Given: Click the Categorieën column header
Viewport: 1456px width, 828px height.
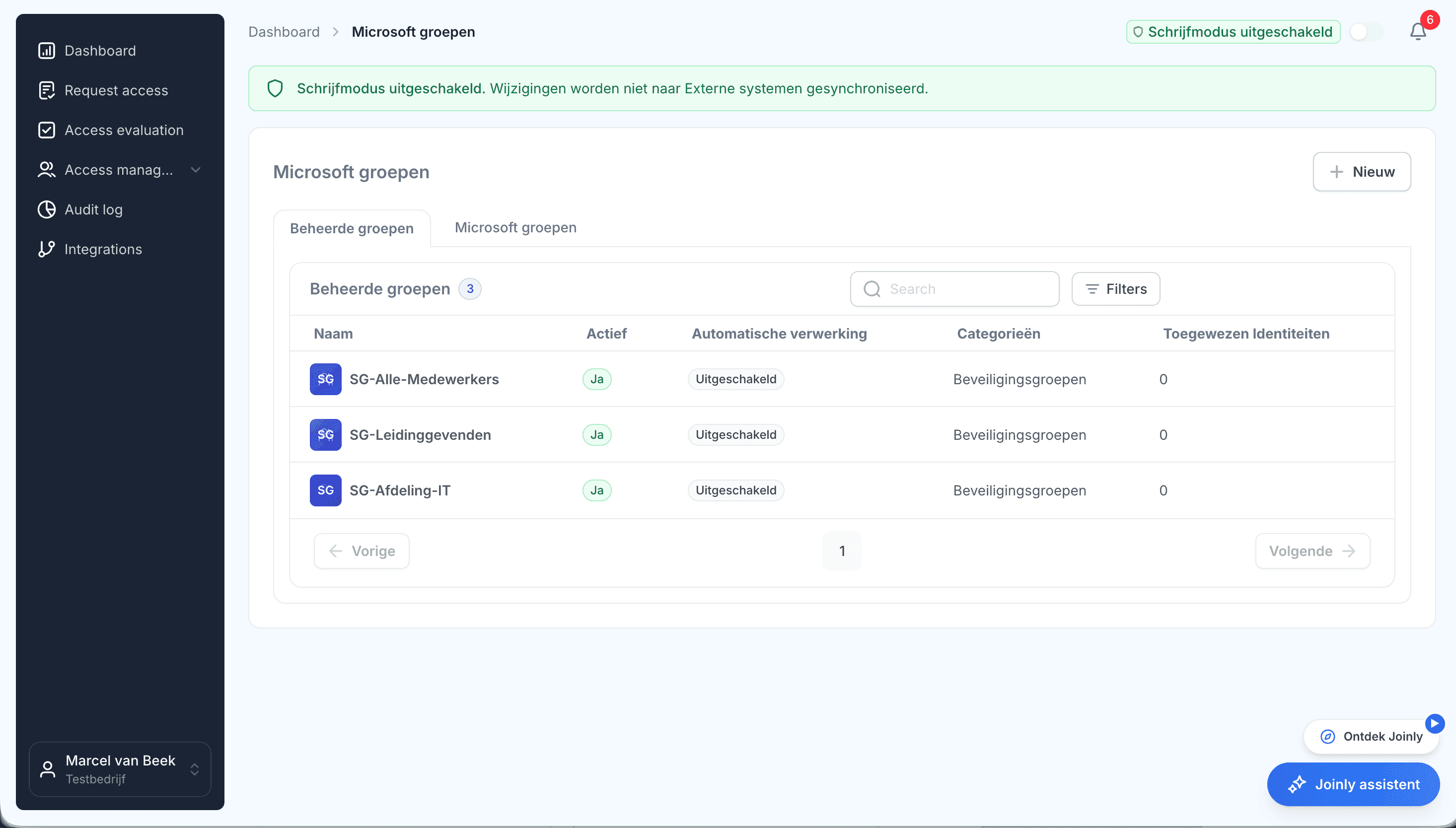Looking at the screenshot, I should 999,334.
